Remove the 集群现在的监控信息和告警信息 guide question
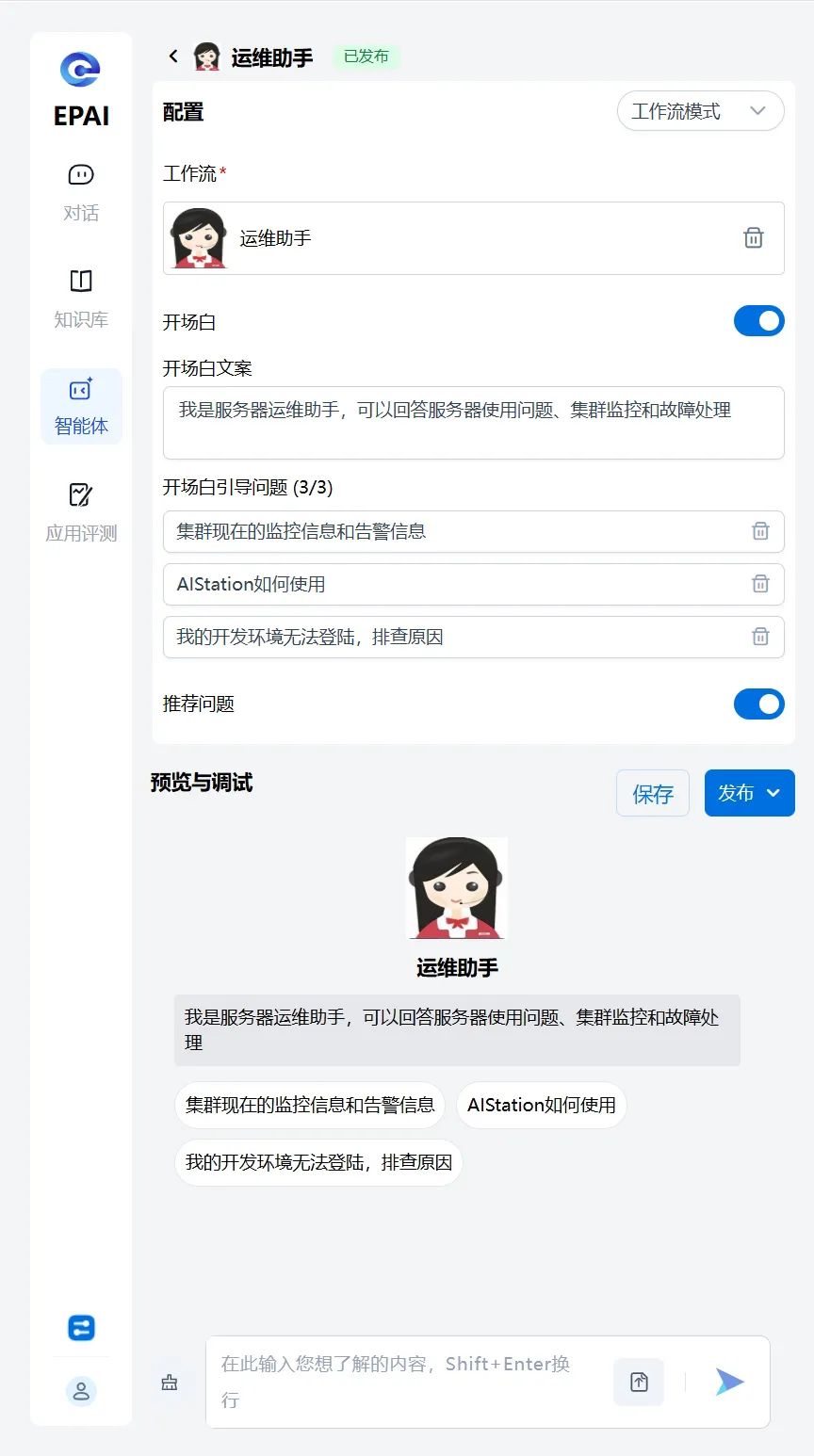The image size is (814, 1456). pos(760,531)
